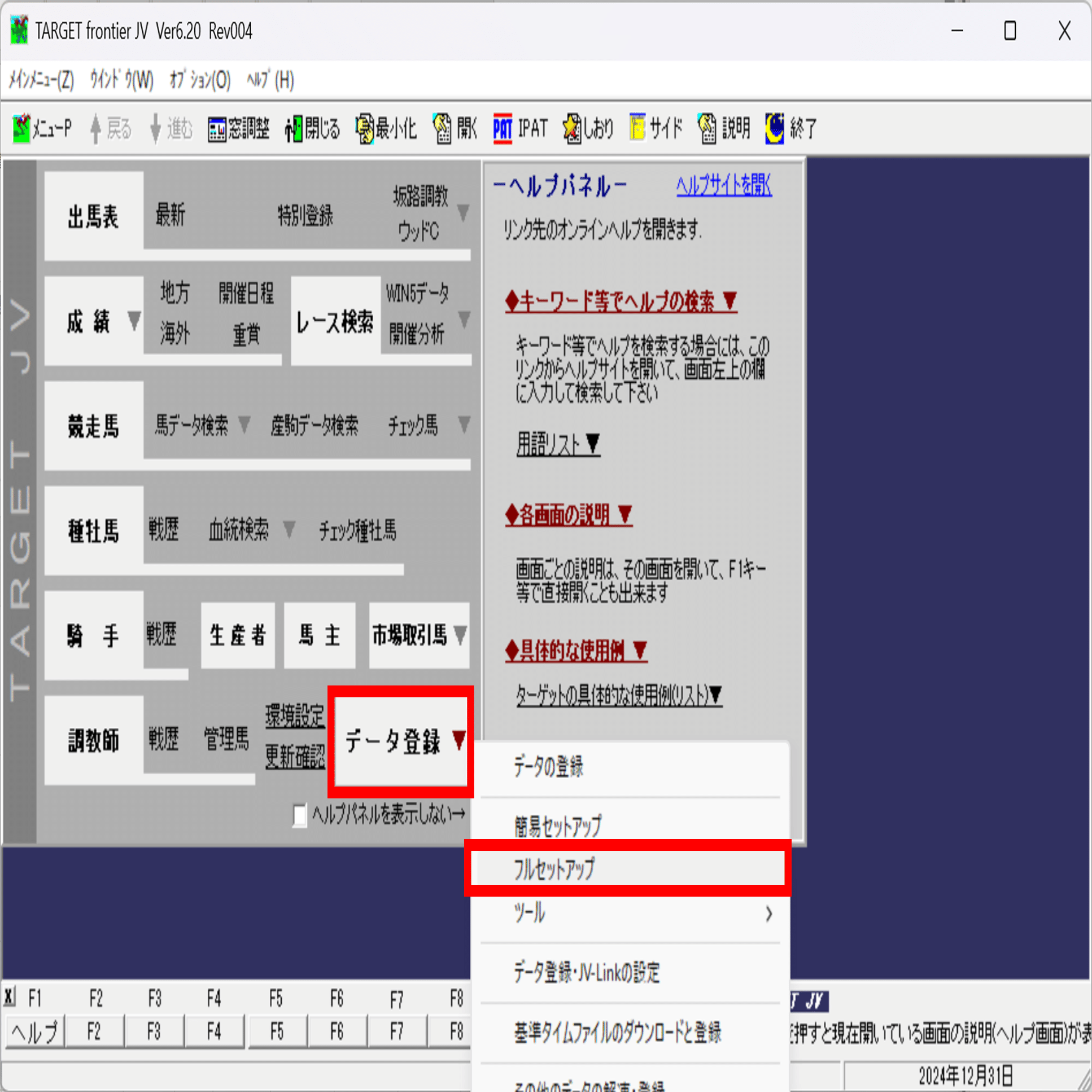
Task: Click the 種牡馬 button
Action: tap(94, 531)
